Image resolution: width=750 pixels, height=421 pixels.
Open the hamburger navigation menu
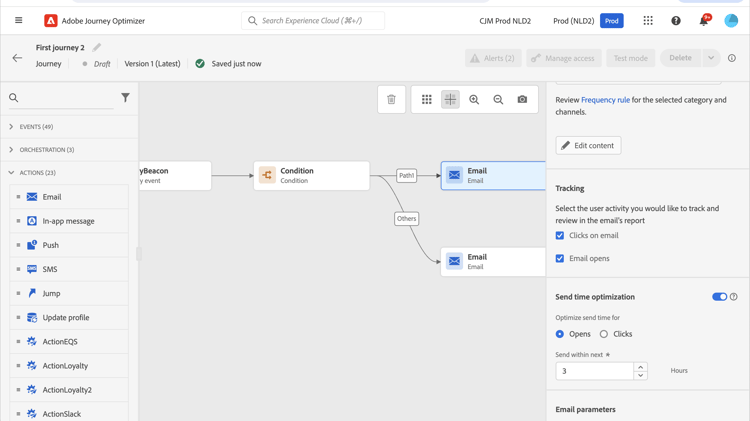tap(19, 21)
